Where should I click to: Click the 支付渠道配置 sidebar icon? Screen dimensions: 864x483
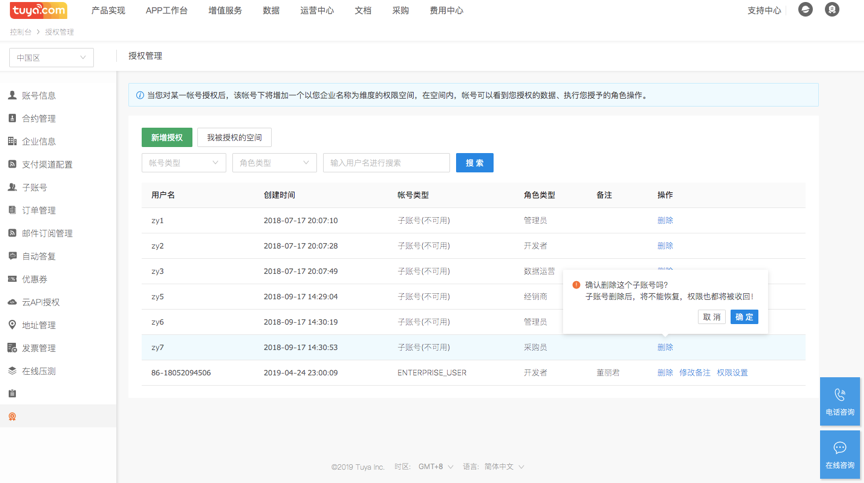12,164
